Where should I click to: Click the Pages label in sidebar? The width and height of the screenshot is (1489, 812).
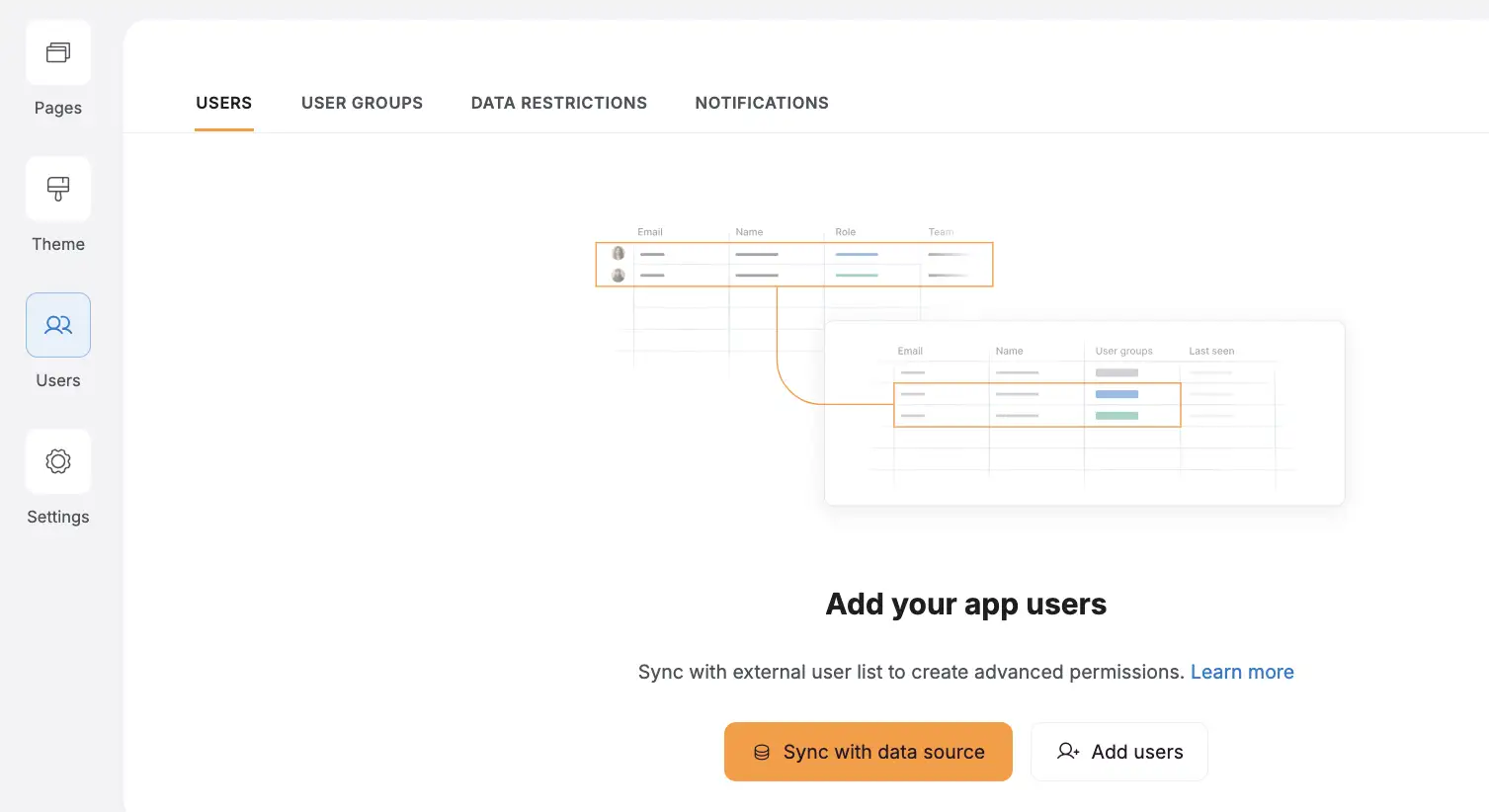(x=58, y=108)
